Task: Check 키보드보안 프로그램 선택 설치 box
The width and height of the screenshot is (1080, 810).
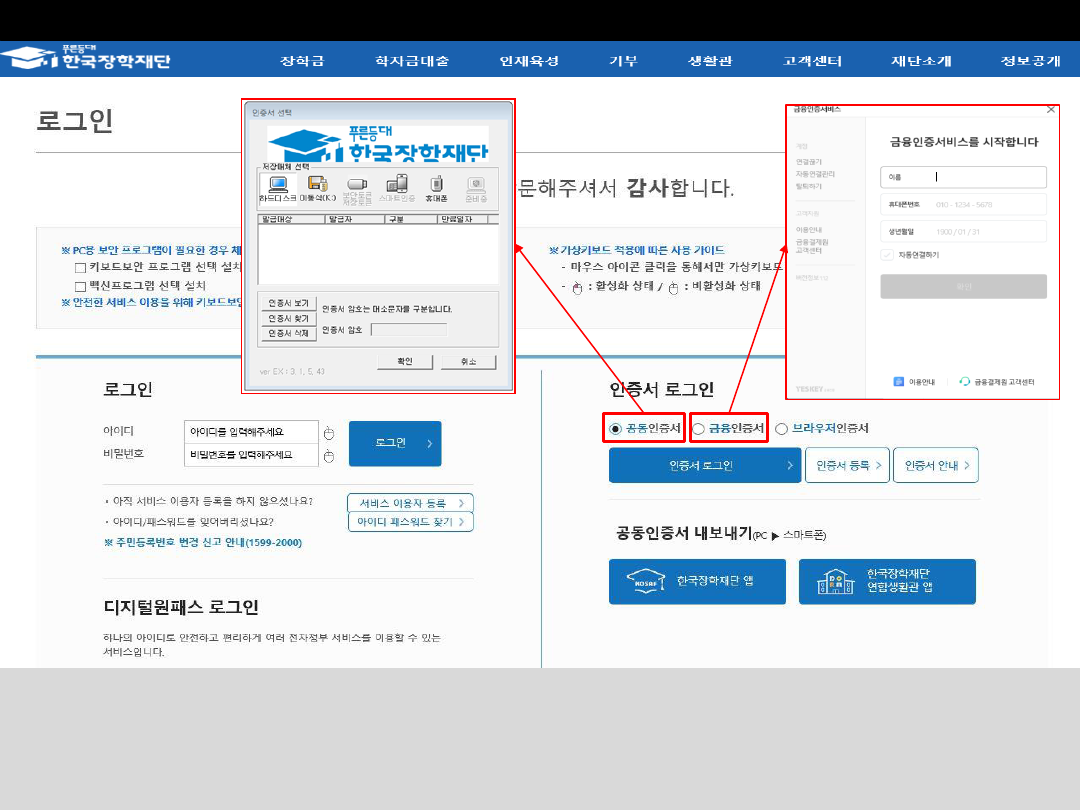Action: pos(80,267)
